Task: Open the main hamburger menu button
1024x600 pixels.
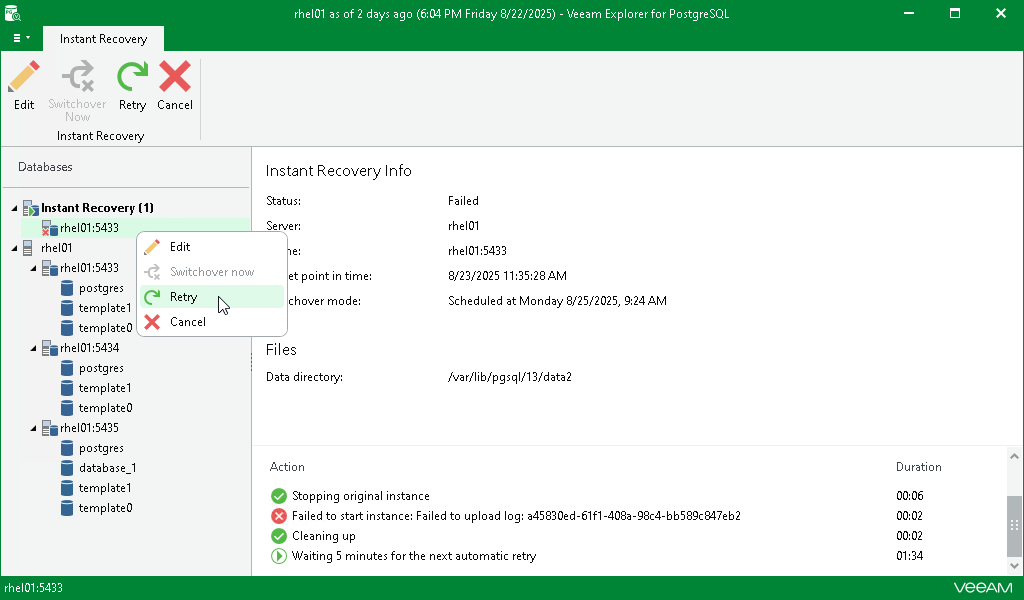Action: coord(20,38)
